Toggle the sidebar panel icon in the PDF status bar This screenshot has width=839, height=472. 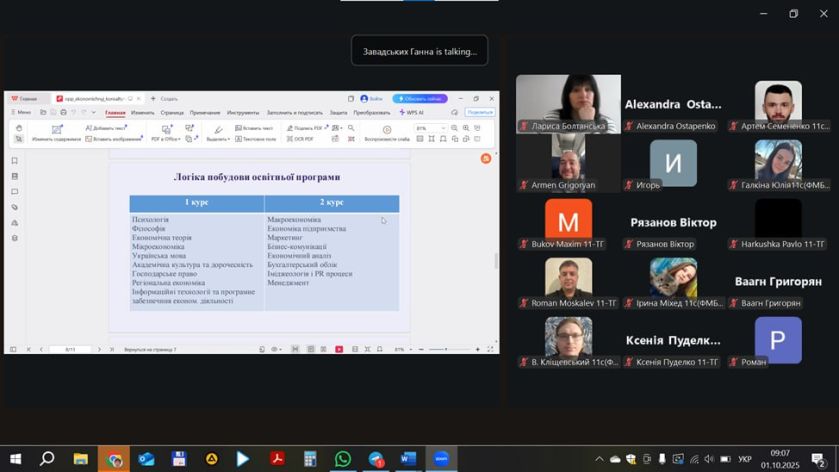pos(13,349)
